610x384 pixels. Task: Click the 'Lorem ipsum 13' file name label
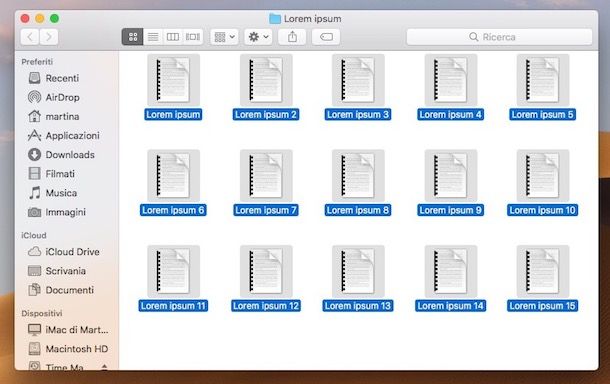pyautogui.click(x=358, y=306)
